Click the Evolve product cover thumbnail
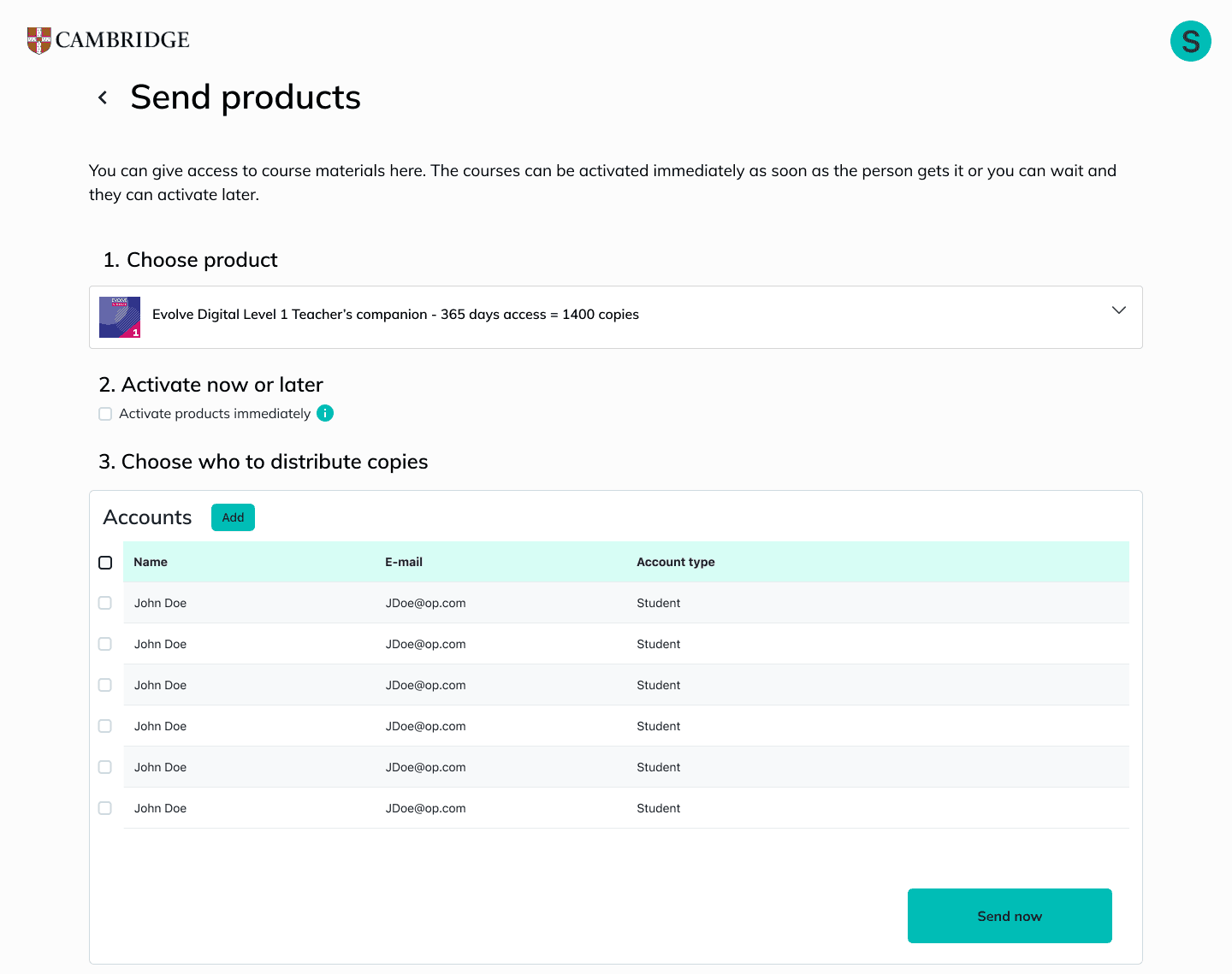 (120, 317)
